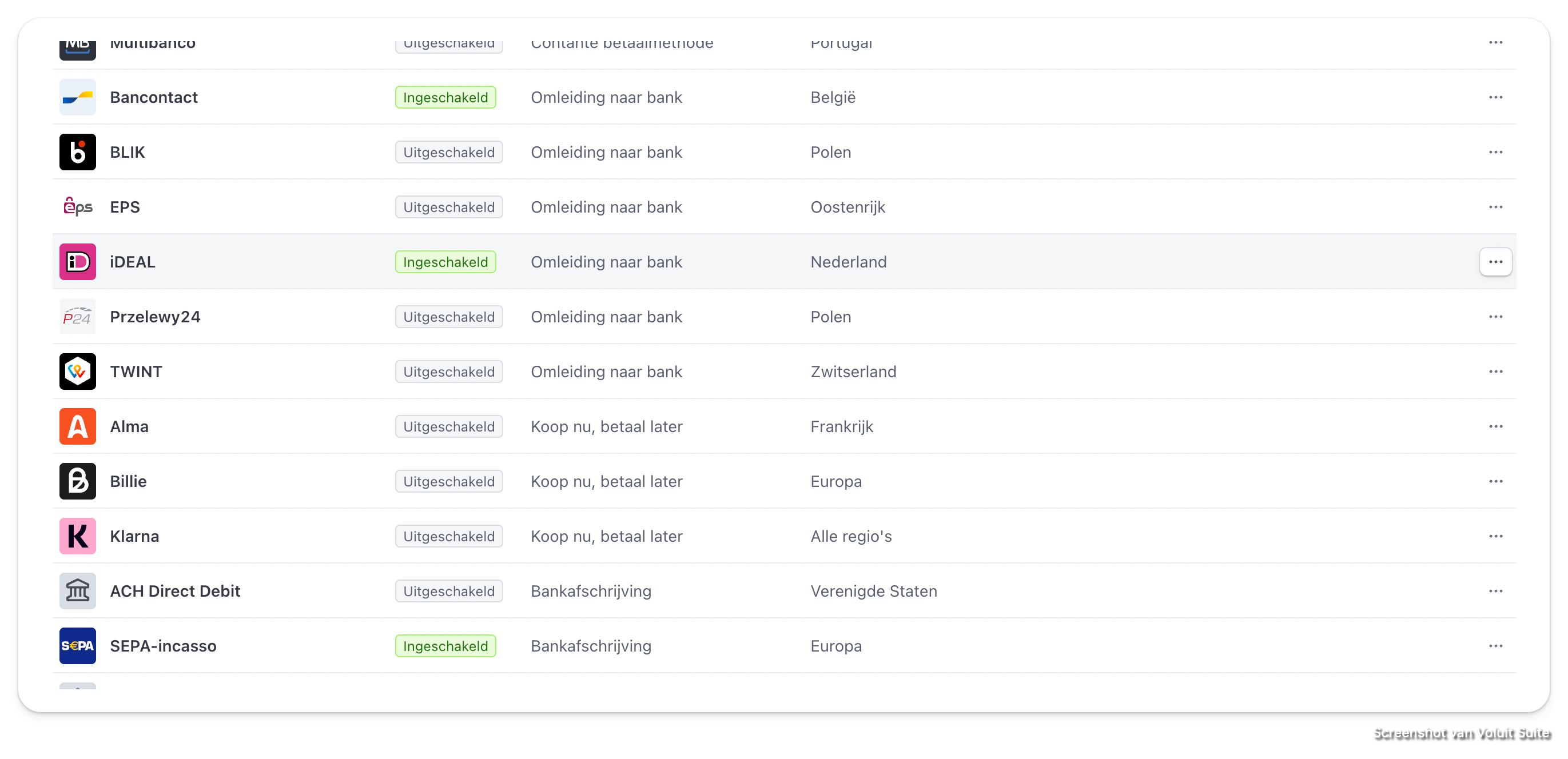Click the EPS logo icon
The height and width of the screenshot is (759, 1568).
point(77,207)
